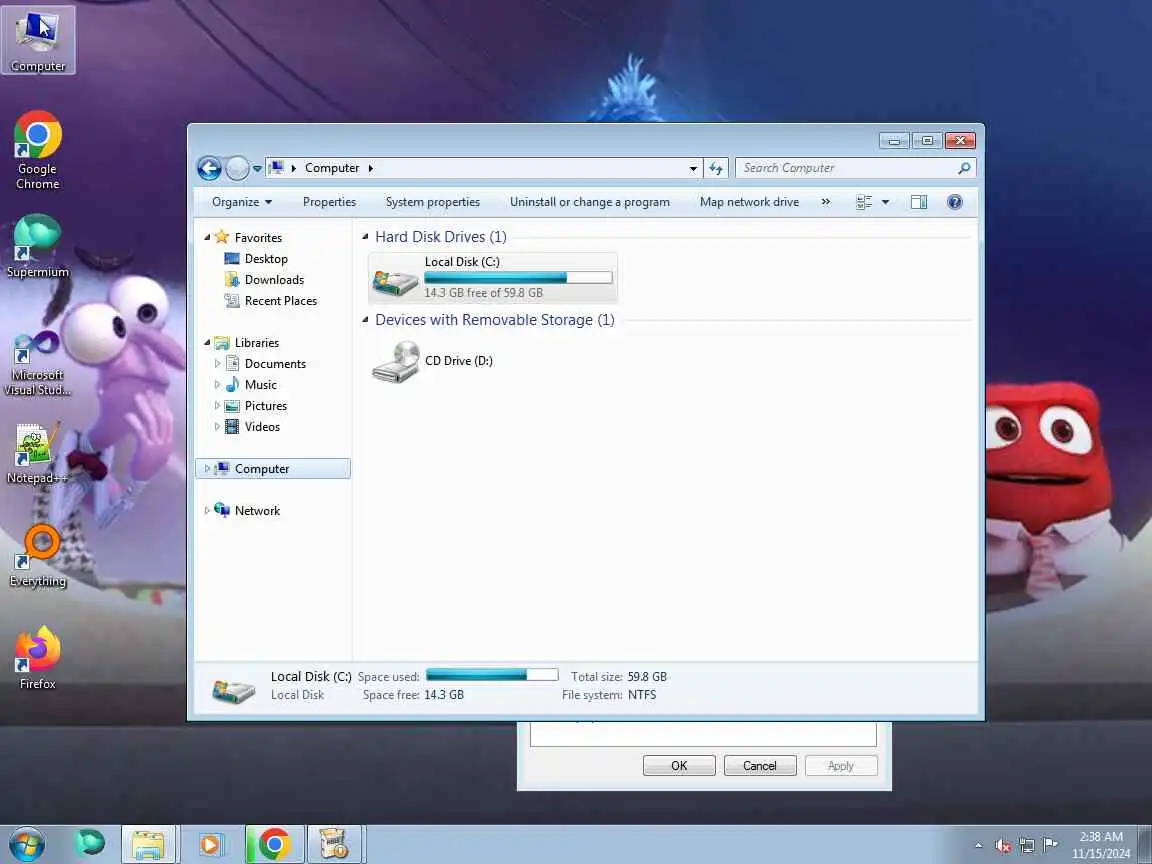The height and width of the screenshot is (864, 1152).
Task: Expand the Documents library node
Action: tap(217, 364)
